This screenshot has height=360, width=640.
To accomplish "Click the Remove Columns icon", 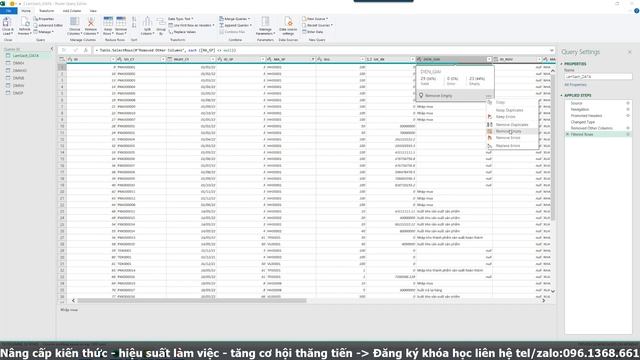I will click(91, 22).
